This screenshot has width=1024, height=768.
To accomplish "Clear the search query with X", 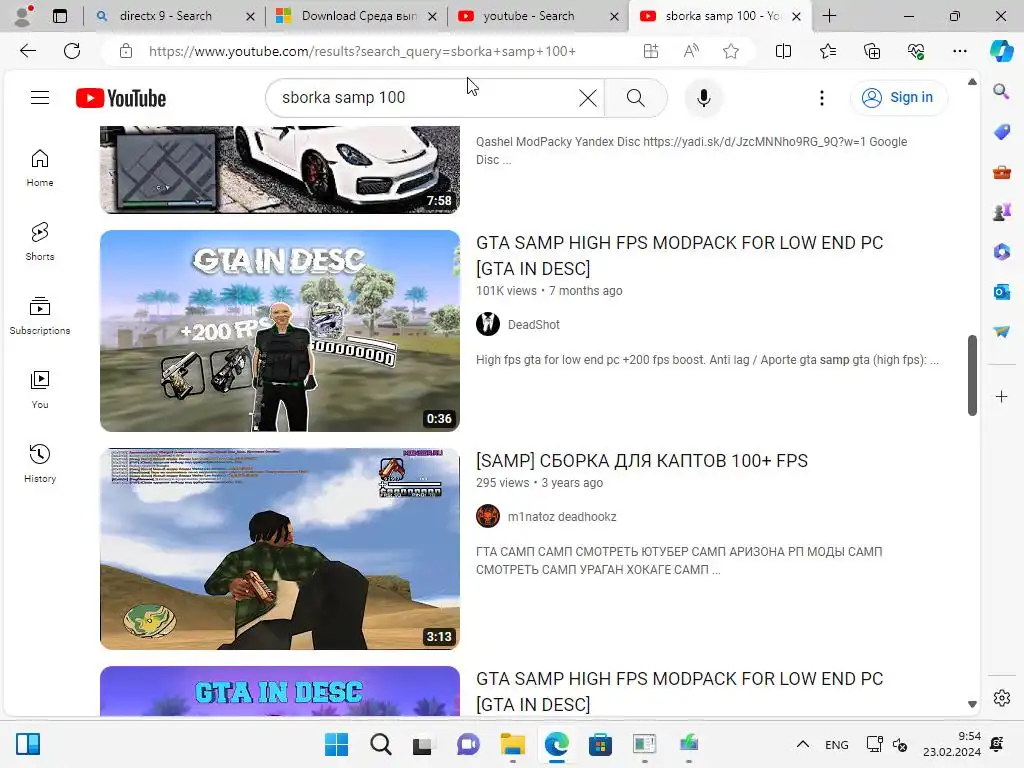I will 587,98.
